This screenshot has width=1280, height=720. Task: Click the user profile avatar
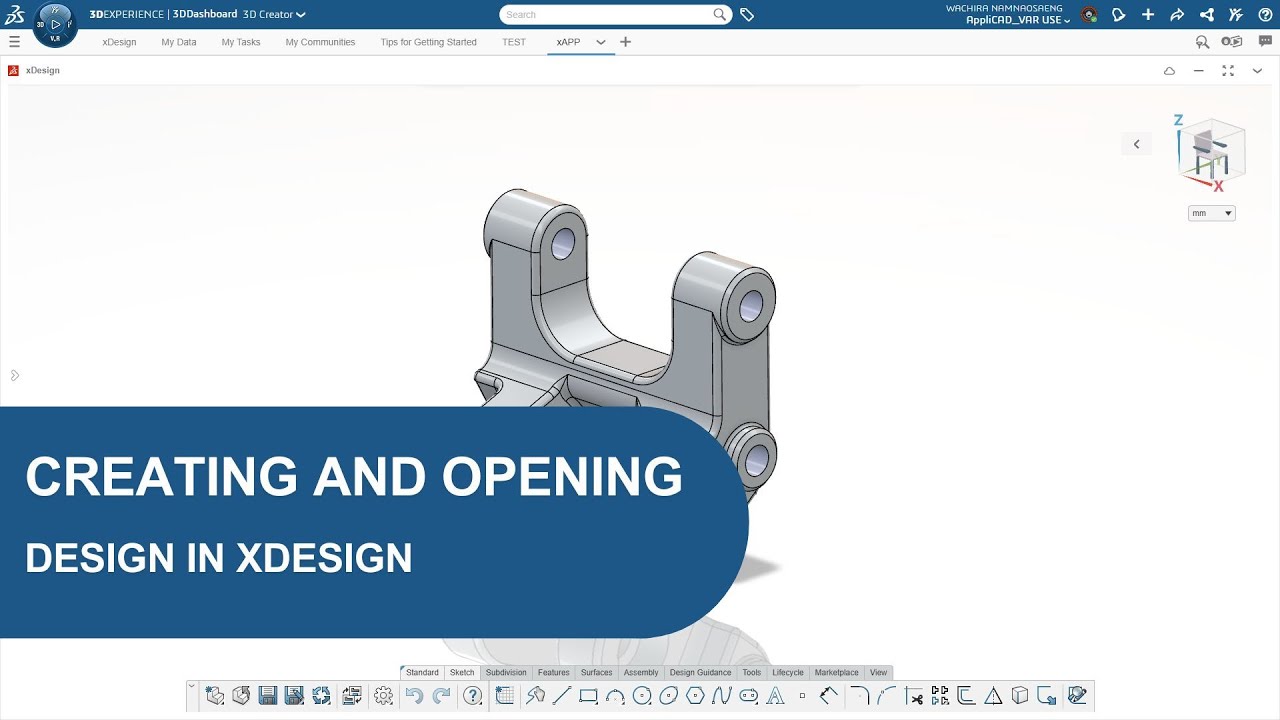pos(1089,15)
